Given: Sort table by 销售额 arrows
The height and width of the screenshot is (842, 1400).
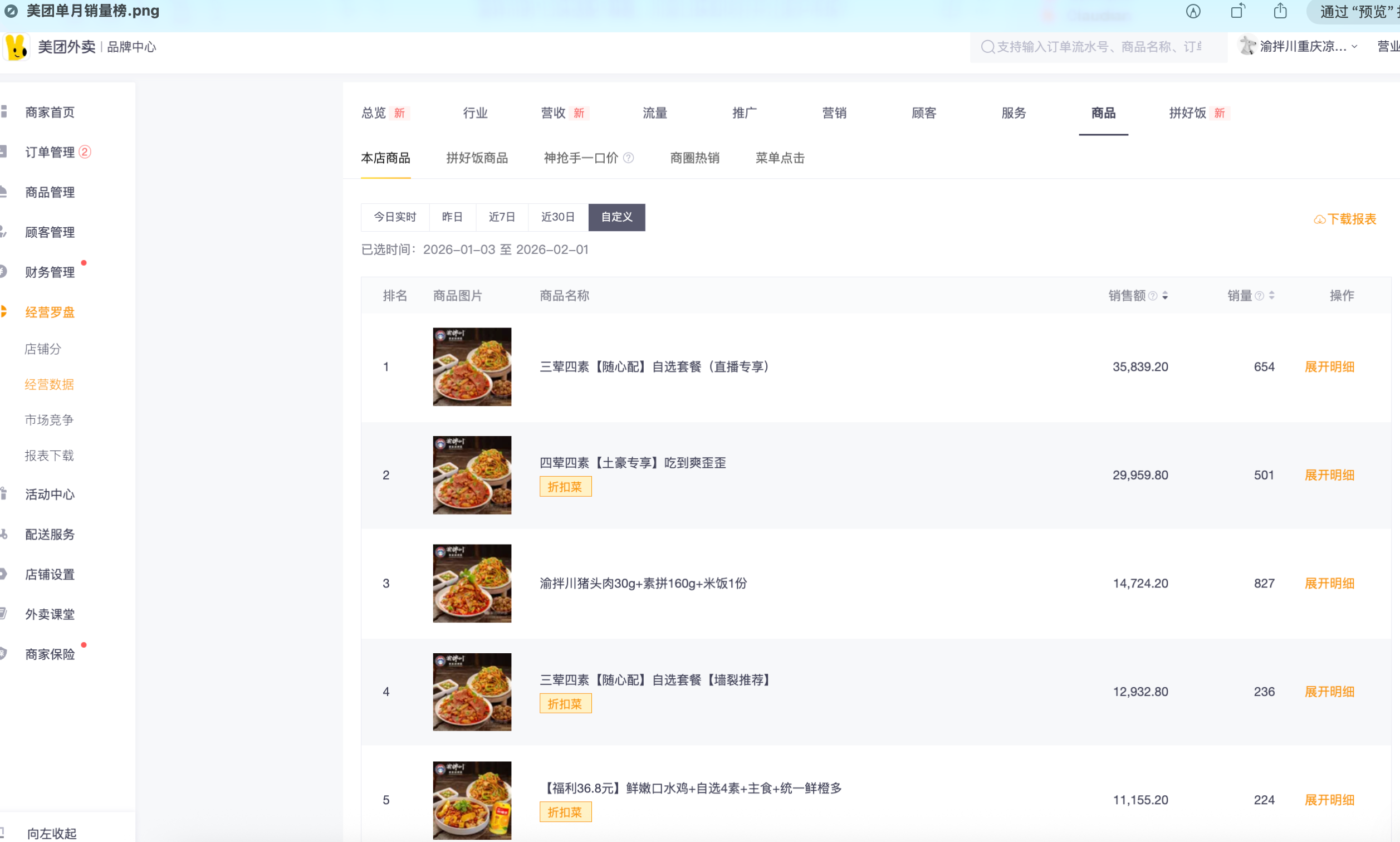Looking at the screenshot, I should click(1165, 296).
